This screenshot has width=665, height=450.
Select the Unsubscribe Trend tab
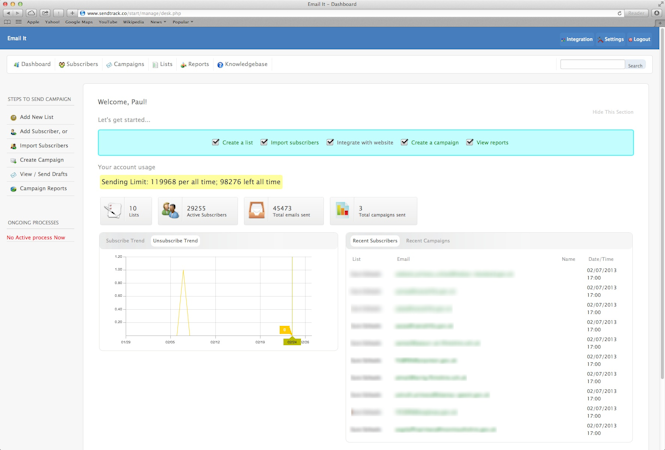click(175, 241)
